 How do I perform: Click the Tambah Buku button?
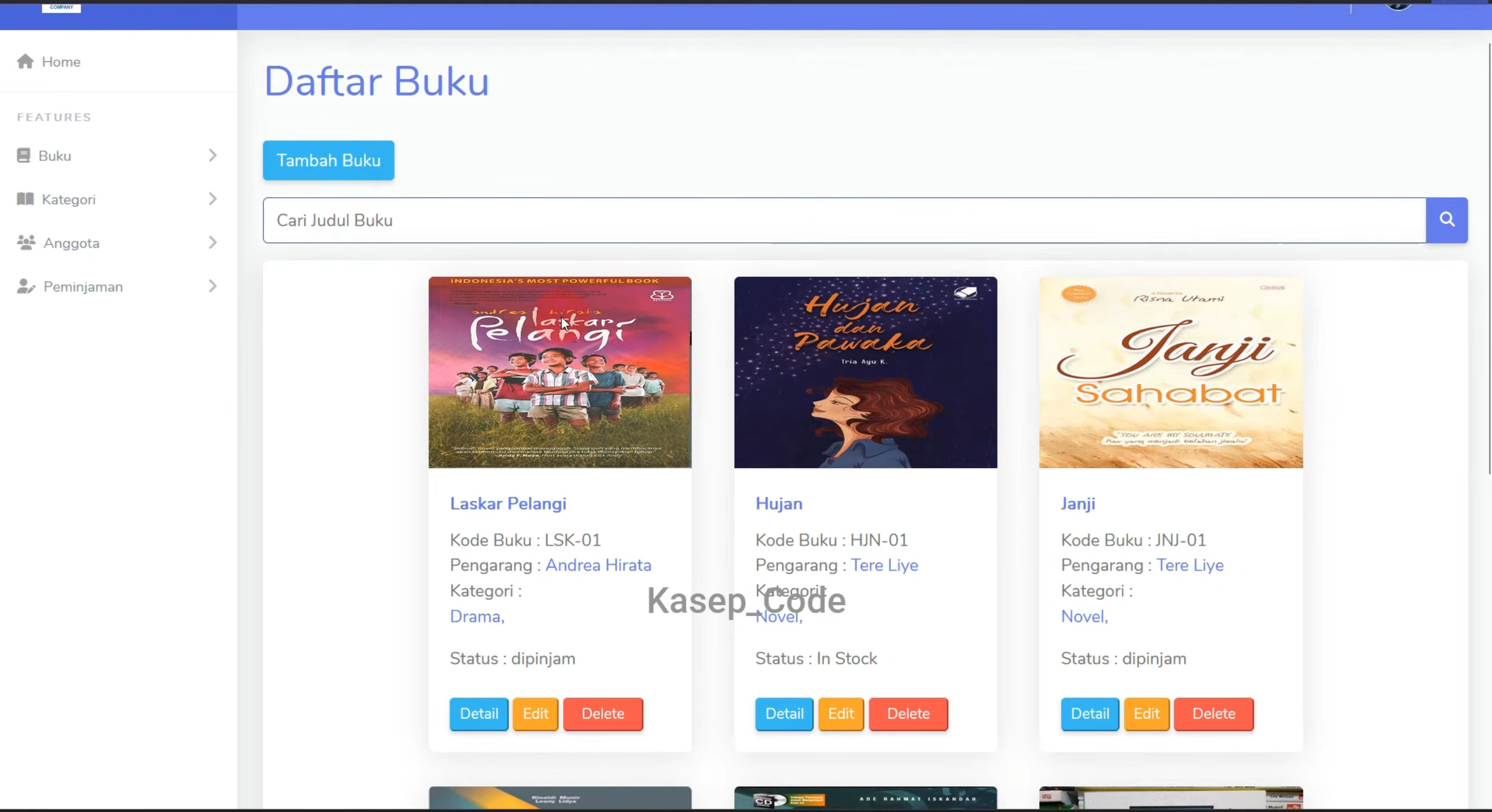pyautogui.click(x=328, y=160)
